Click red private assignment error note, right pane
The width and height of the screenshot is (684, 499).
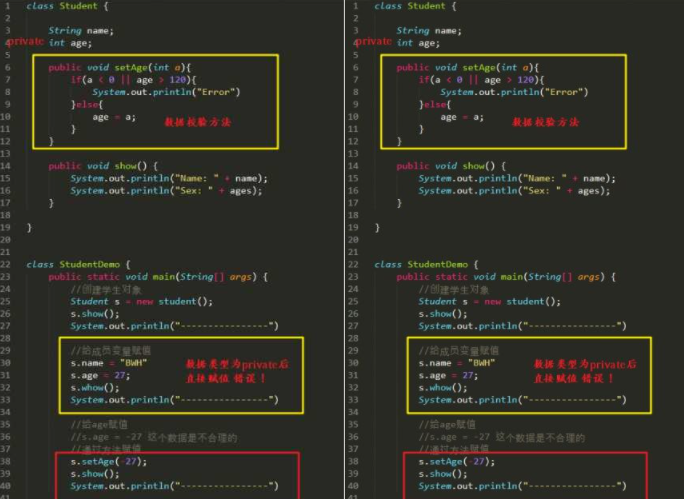584,371
